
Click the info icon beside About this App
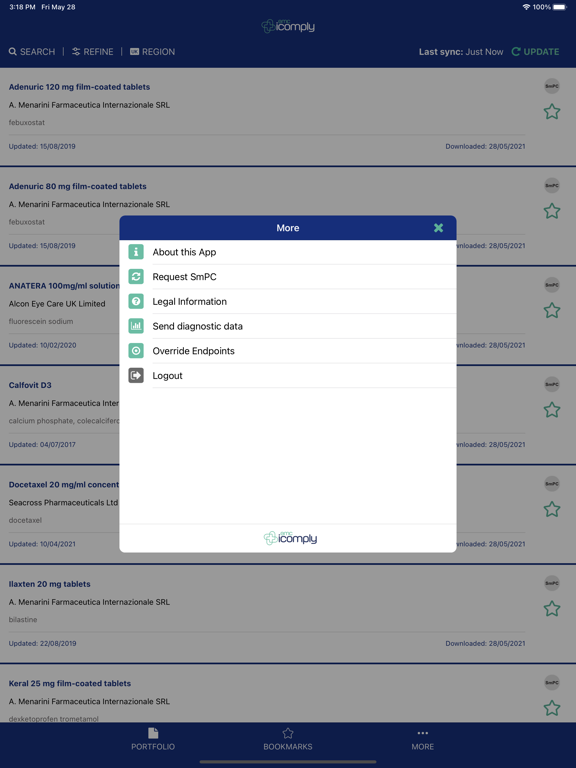point(136,252)
